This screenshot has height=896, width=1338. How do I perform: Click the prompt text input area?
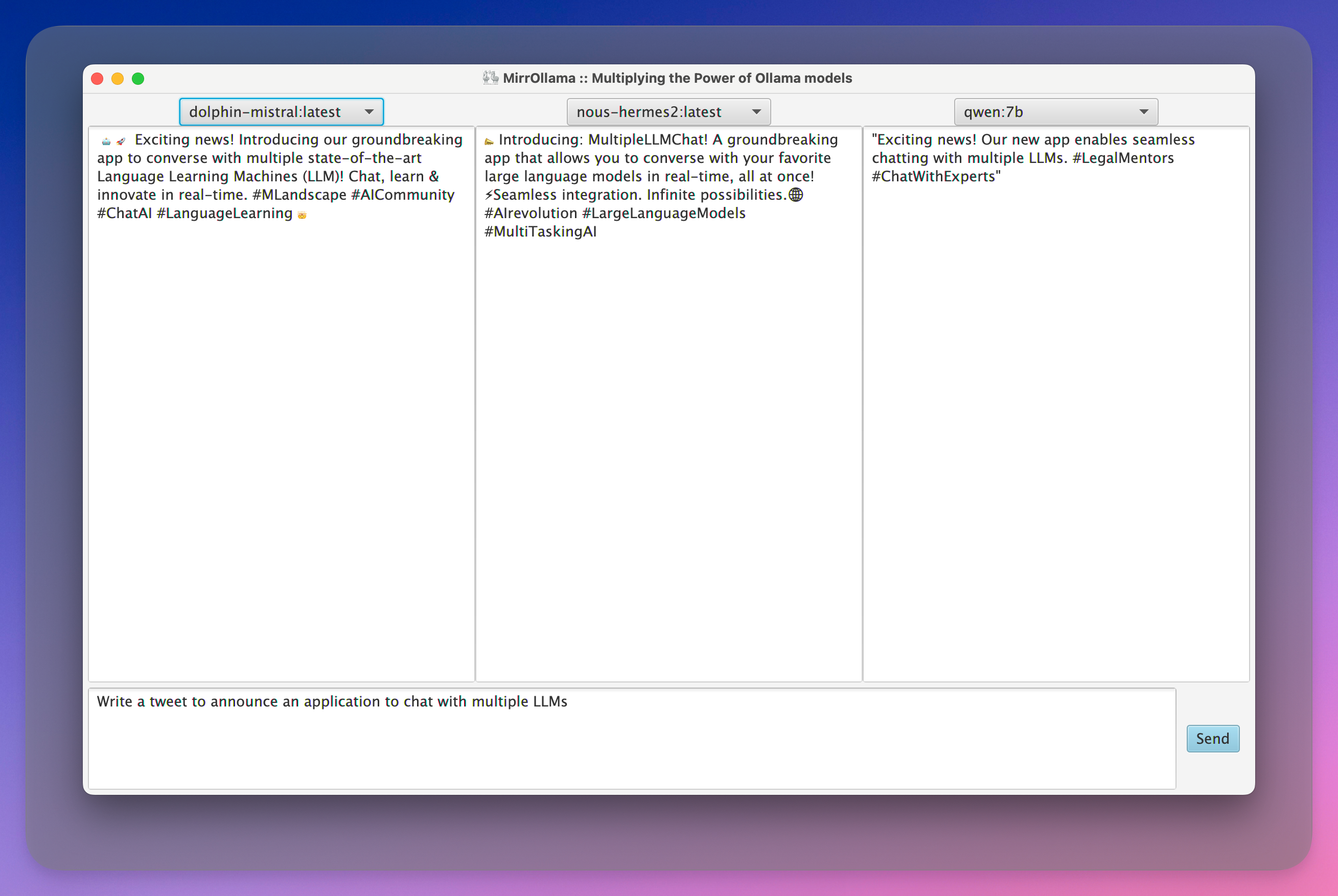tap(632, 738)
